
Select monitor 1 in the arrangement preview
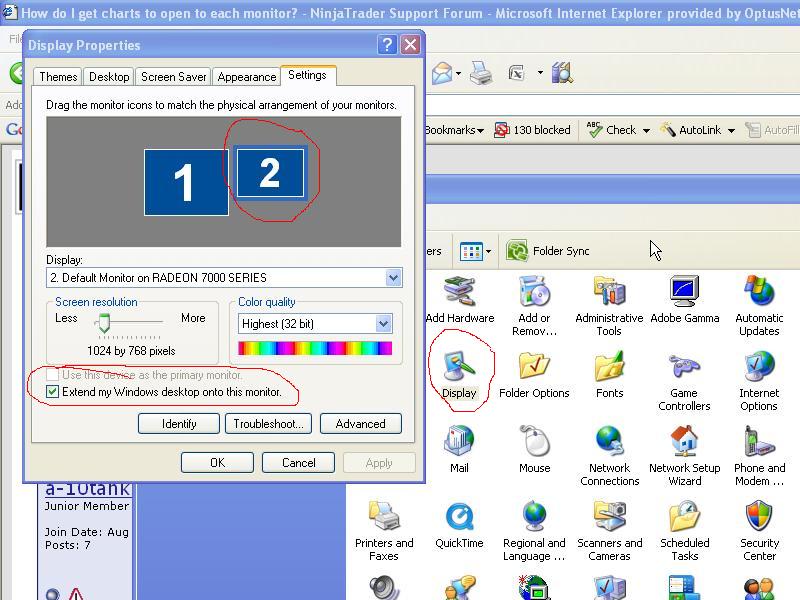coord(186,182)
